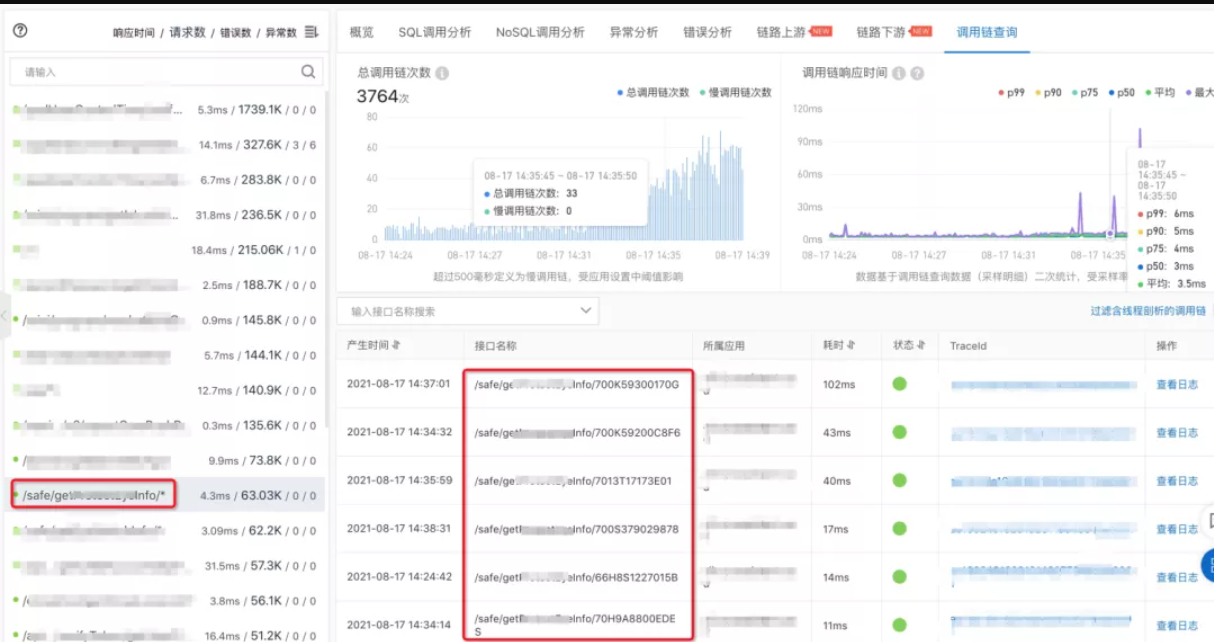Toggle p50 legend series

(1122, 92)
